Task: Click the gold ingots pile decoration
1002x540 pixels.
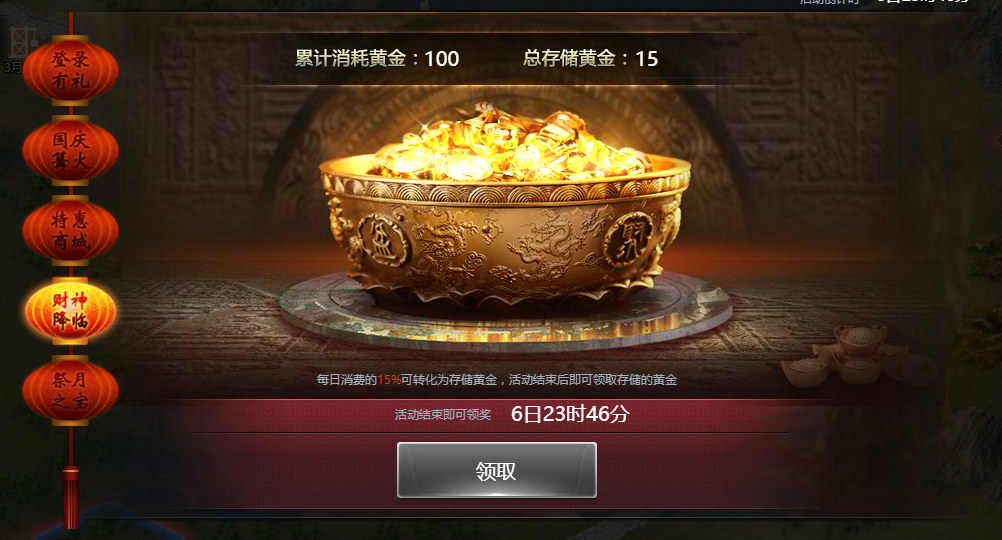Action: pyautogui.click(x=856, y=356)
